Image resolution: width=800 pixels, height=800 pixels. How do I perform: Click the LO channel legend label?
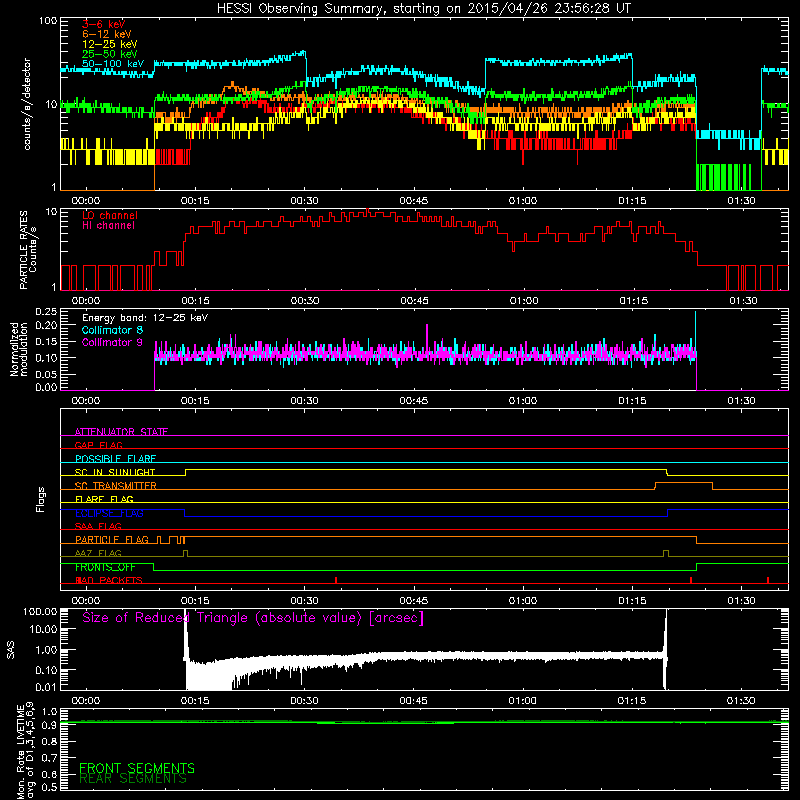[x=110, y=215]
